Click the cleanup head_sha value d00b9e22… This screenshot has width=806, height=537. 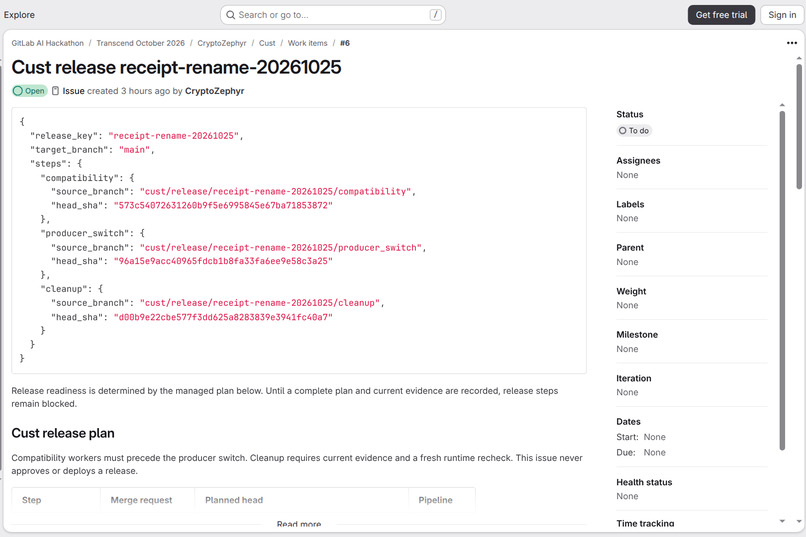tap(223, 317)
